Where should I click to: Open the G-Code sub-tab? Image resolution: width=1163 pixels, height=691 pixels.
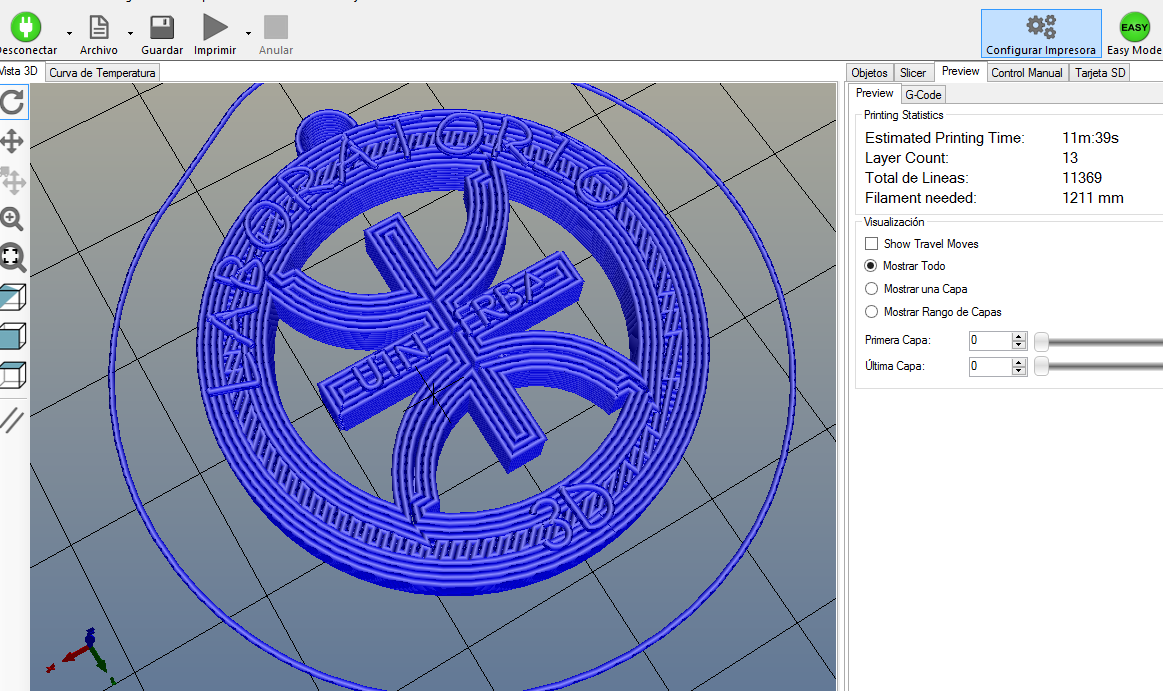[922, 95]
